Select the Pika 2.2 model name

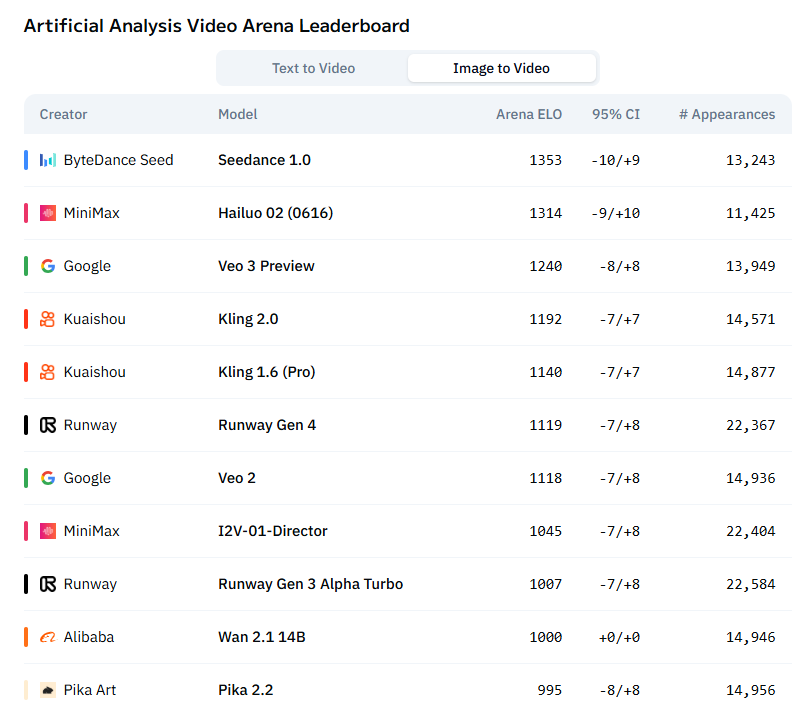(245, 690)
